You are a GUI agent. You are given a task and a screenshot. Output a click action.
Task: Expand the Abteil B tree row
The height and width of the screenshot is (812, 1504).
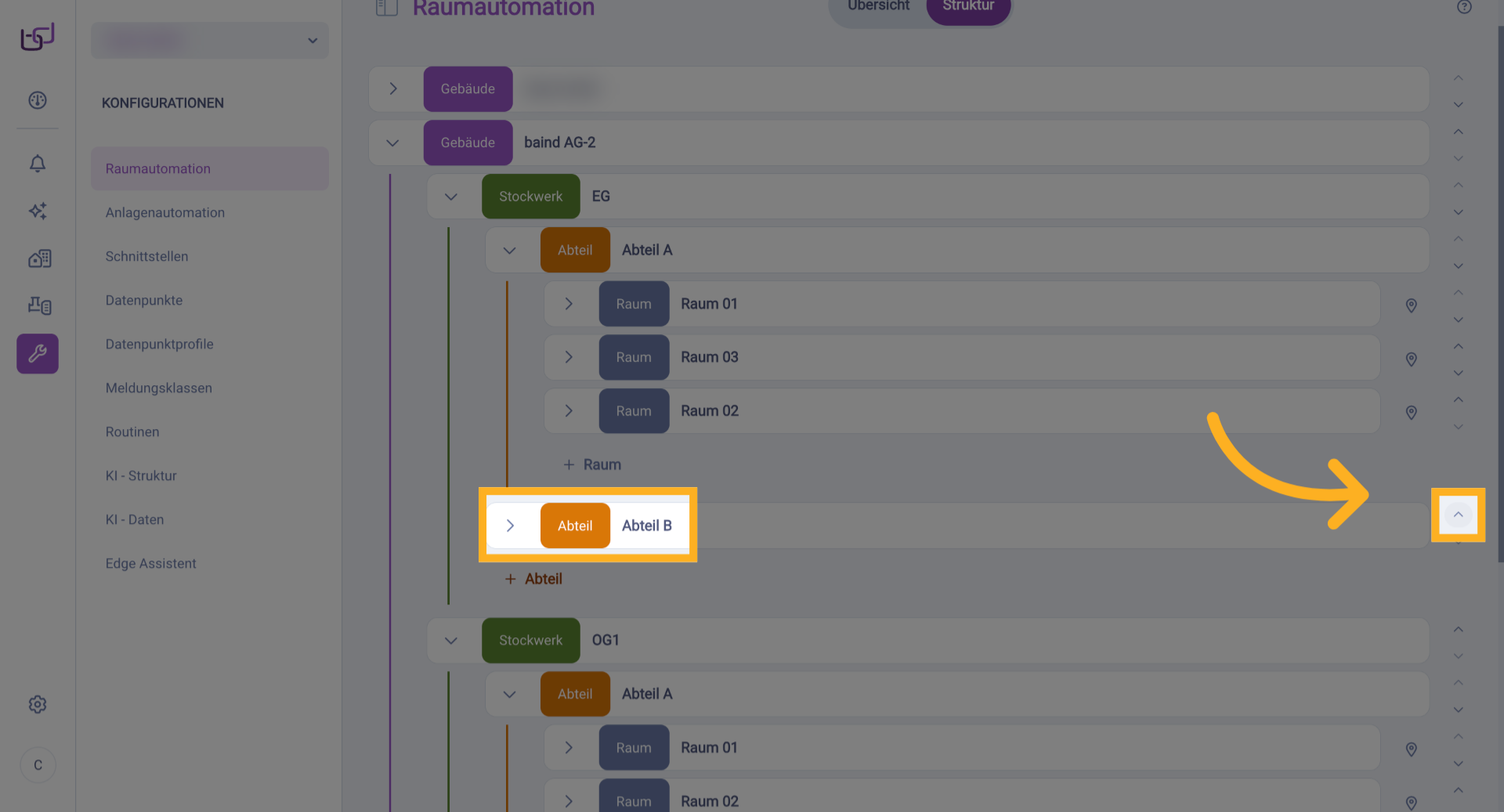(510, 525)
